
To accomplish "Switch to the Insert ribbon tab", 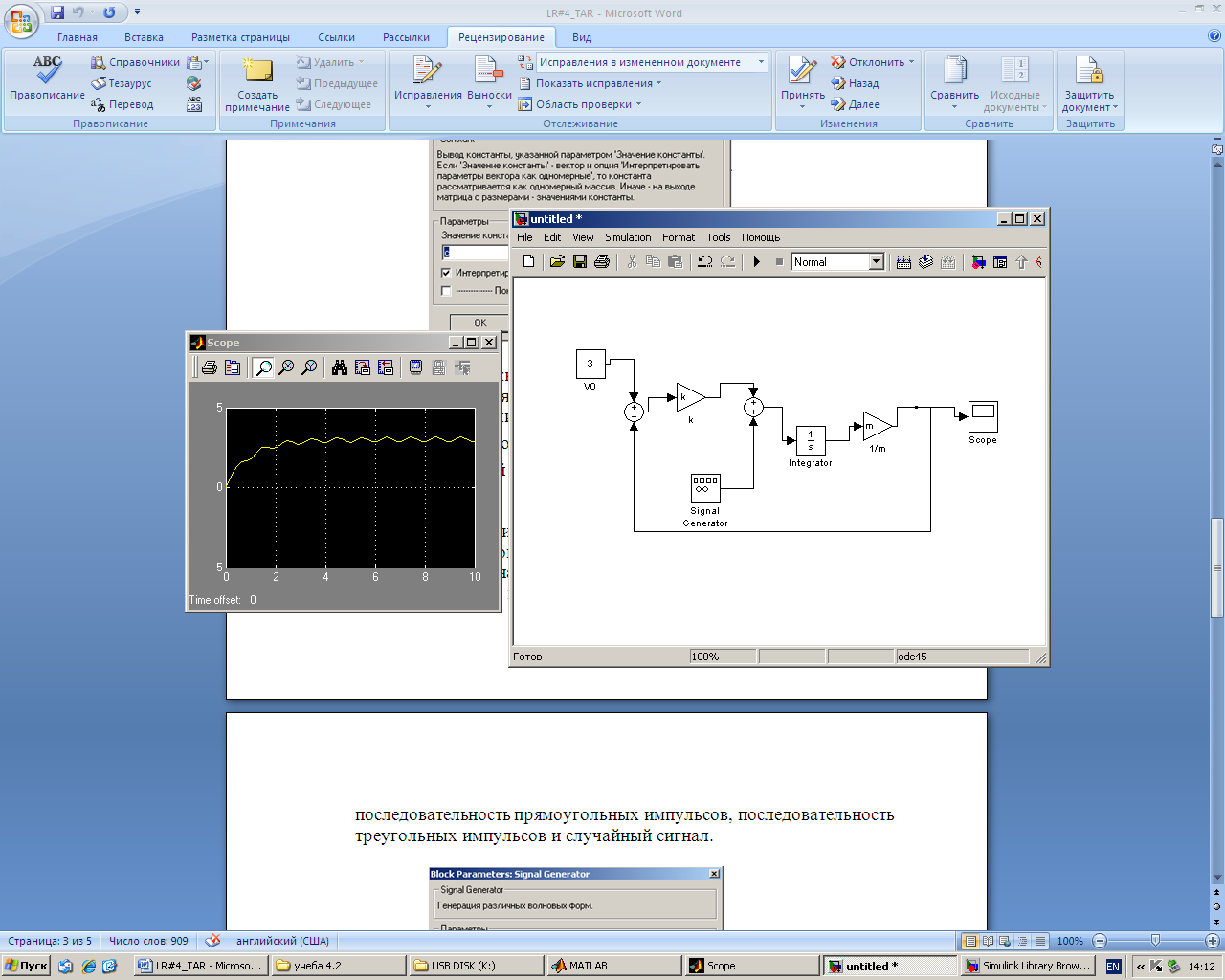I will 144,37.
